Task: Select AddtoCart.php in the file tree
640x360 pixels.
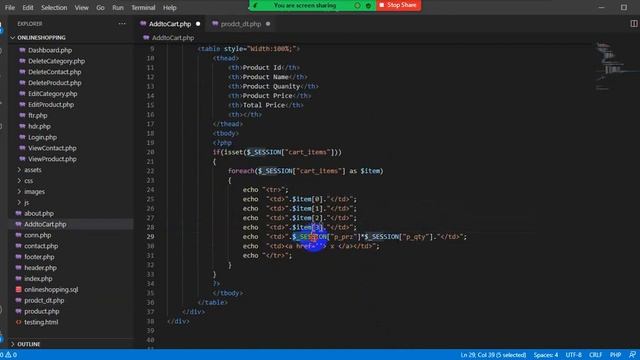Action: click(x=45, y=224)
